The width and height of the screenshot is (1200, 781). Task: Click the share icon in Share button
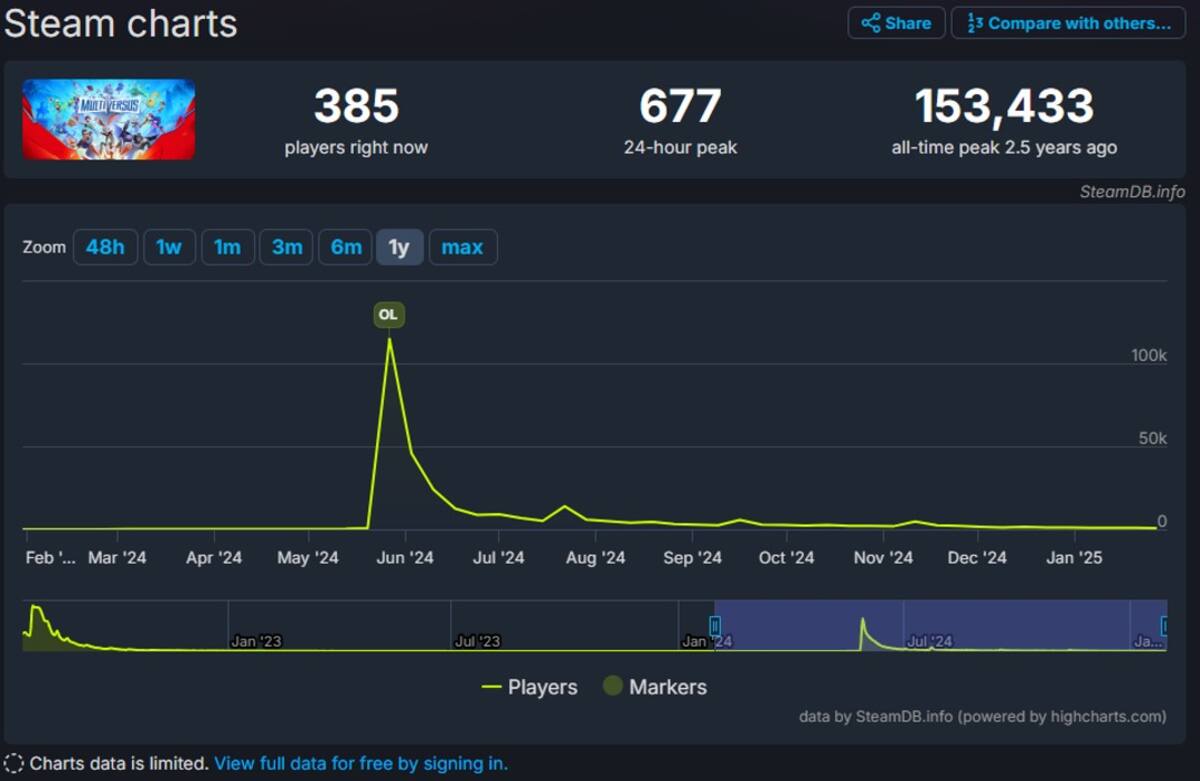[x=871, y=23]
